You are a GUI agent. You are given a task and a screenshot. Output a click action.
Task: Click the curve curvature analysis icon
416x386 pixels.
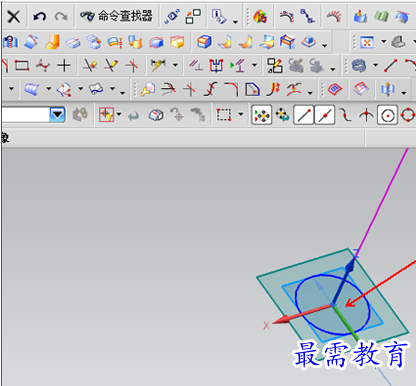coord(287,16)
